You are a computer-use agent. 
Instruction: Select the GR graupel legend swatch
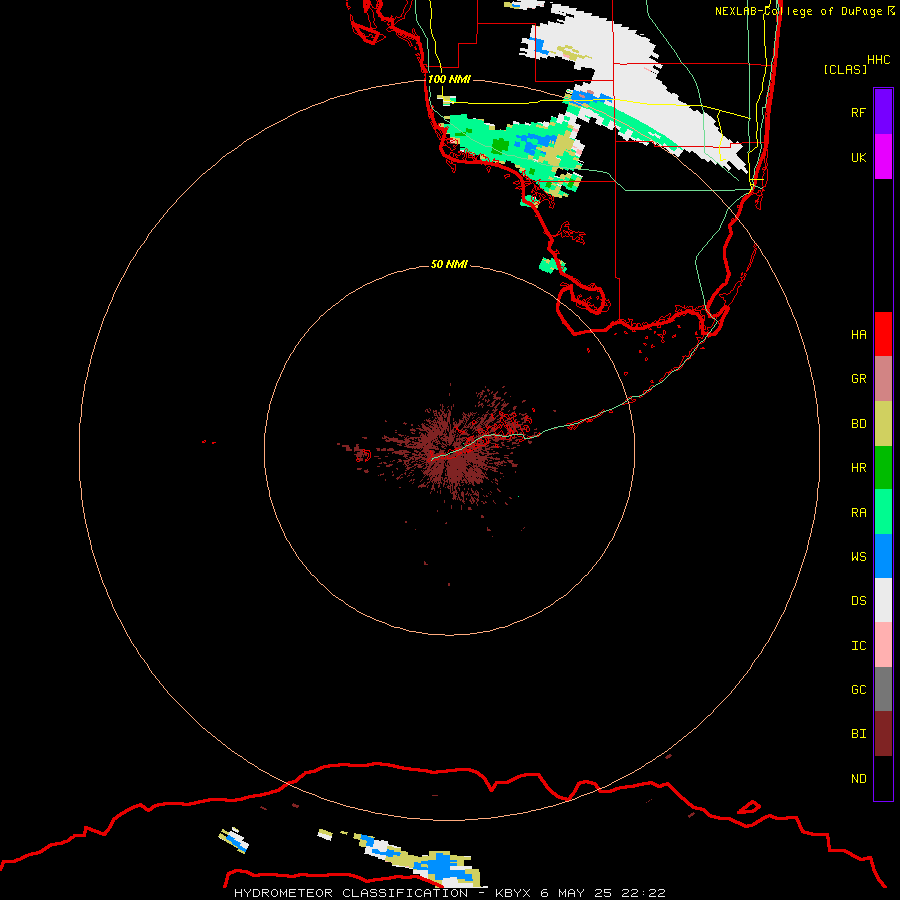point(883,379)
